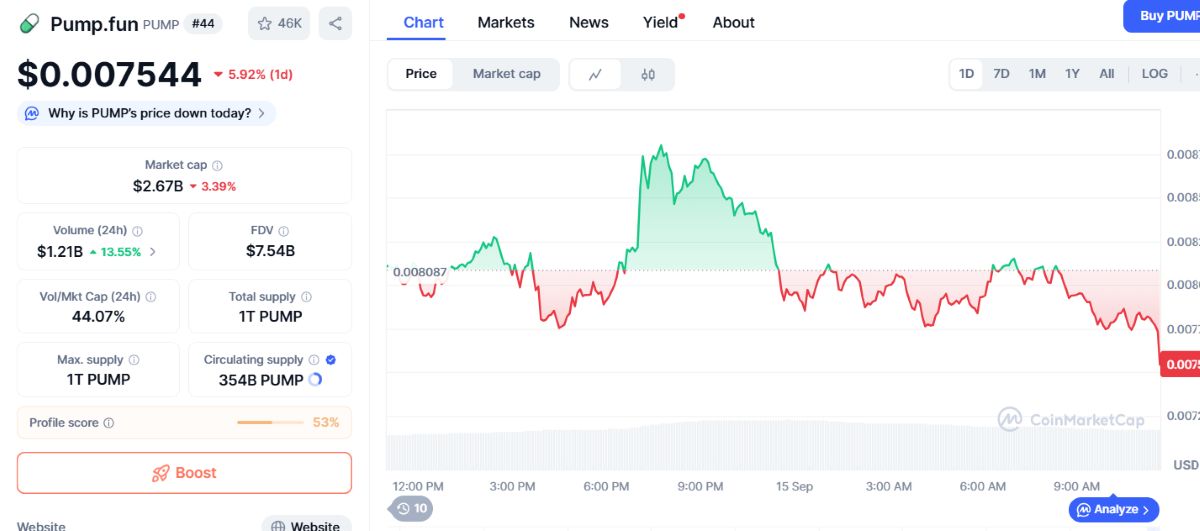Image resolution: width=1200 pixels, height=531 pixels.
Task: Open the Analyze panel chevron
Action: 1146,510
